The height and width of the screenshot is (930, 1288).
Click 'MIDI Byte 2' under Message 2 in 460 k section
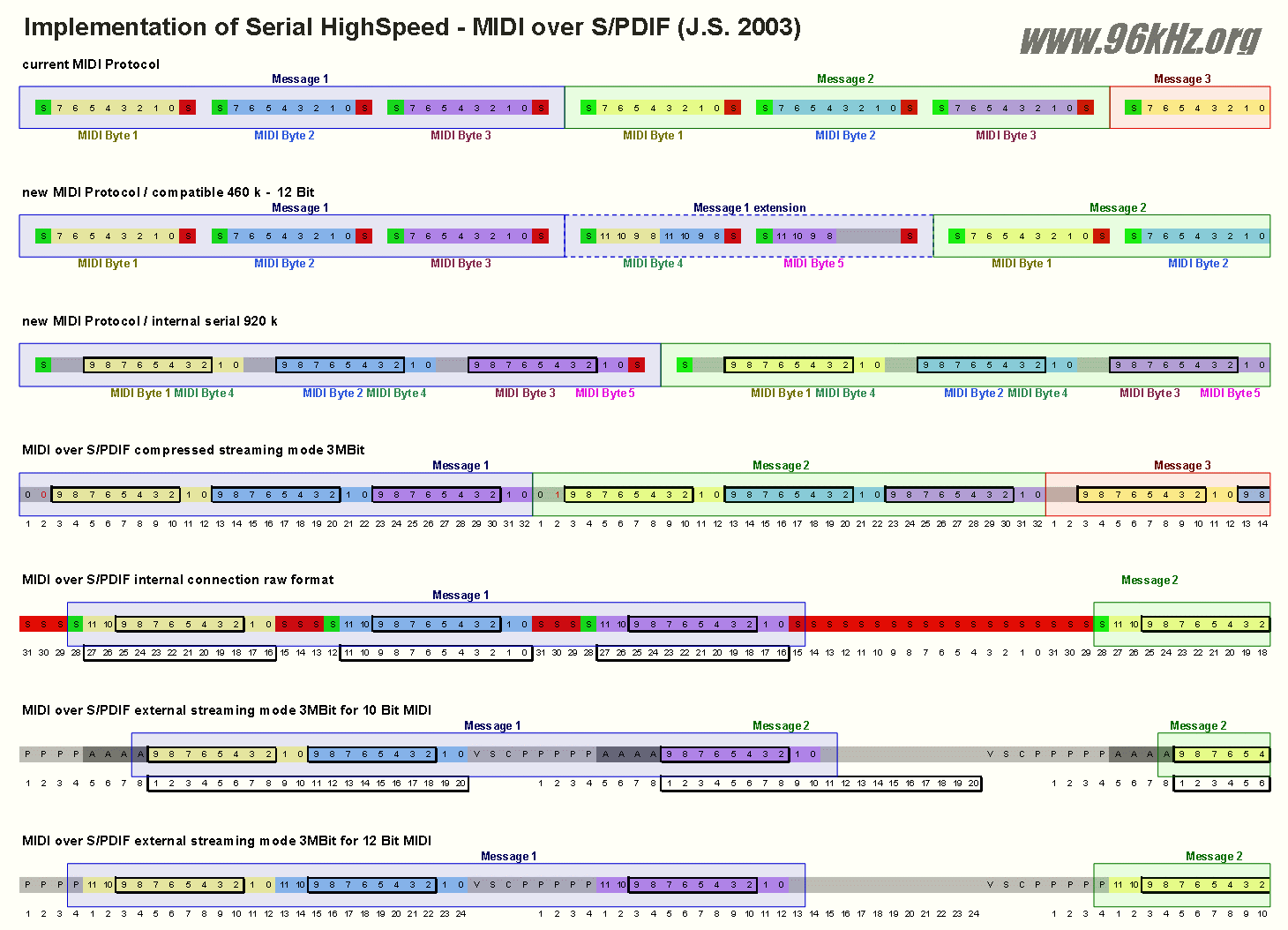point(1198,264)
